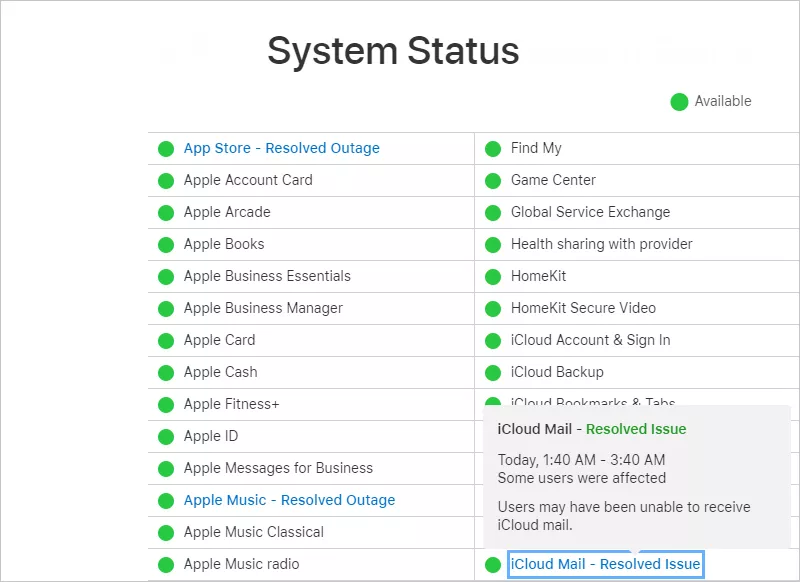Click the status dot beside HomeKit Secure Video
800x582 pixels.
(x=493, y=309)
